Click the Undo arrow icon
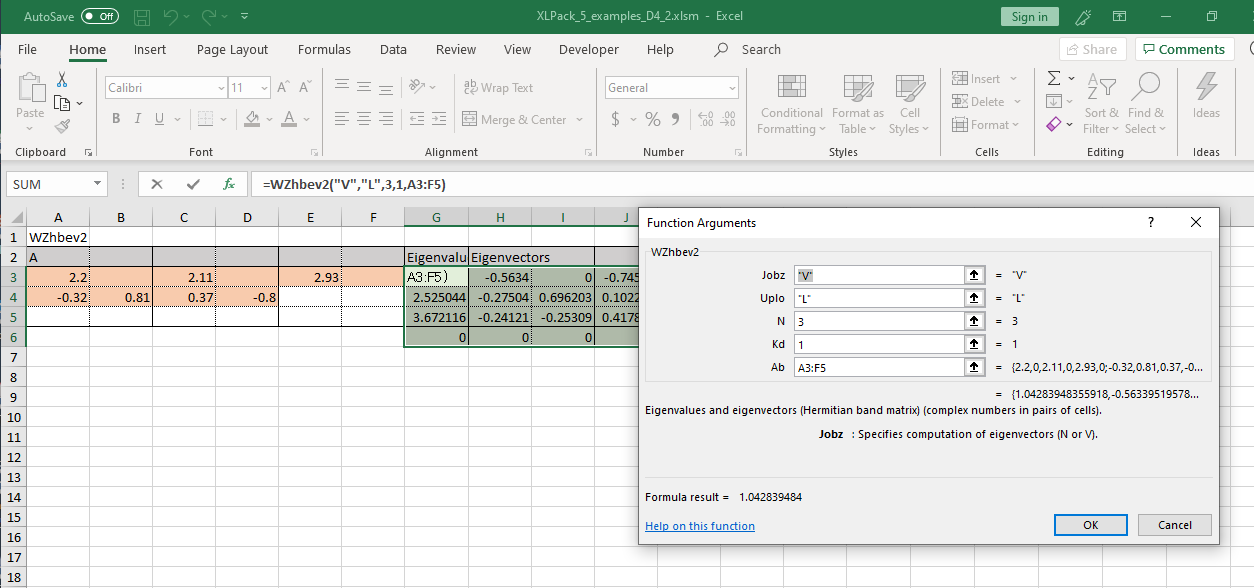Viewport: 1254px width, 588px height. [170, 17]
